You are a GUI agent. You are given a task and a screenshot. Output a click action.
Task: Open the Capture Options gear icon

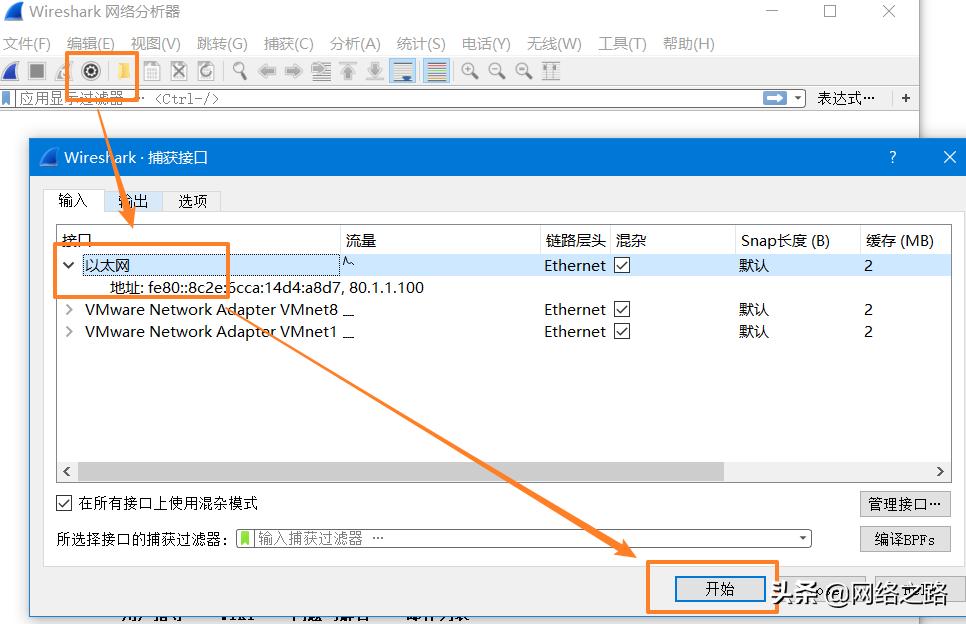(x=90, y=70)
